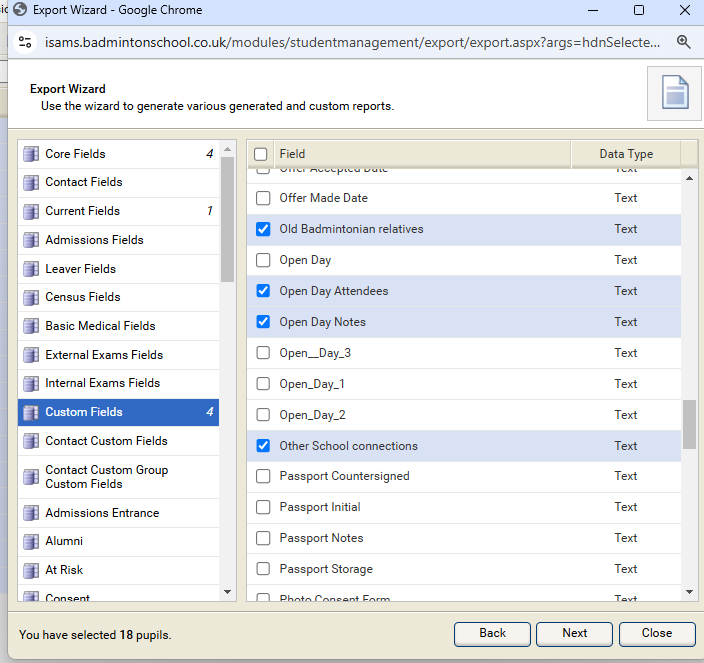Viewport: 704px width, 663px height.
Task: Click the Census Fields database icon
Action: click(x=31, y=298)
